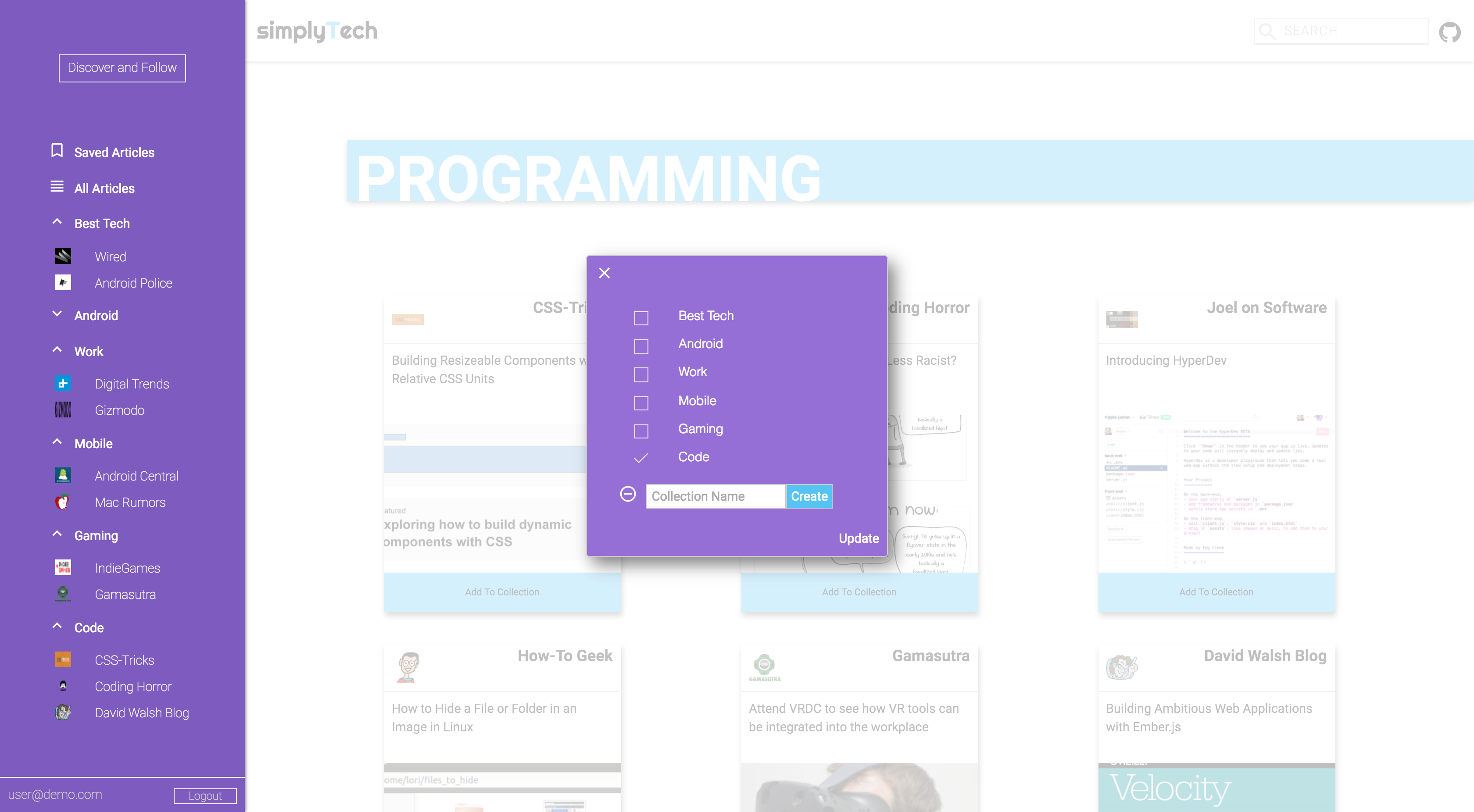
Task: Open the Gamasutra sidebar feed icon
Action: click(63, 594)
